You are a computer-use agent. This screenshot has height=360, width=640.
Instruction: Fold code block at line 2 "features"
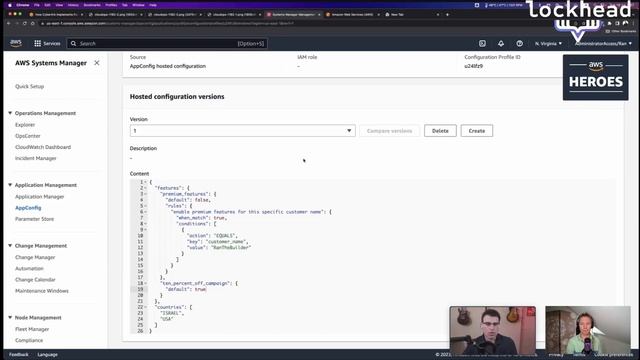(x=146, y=188)
